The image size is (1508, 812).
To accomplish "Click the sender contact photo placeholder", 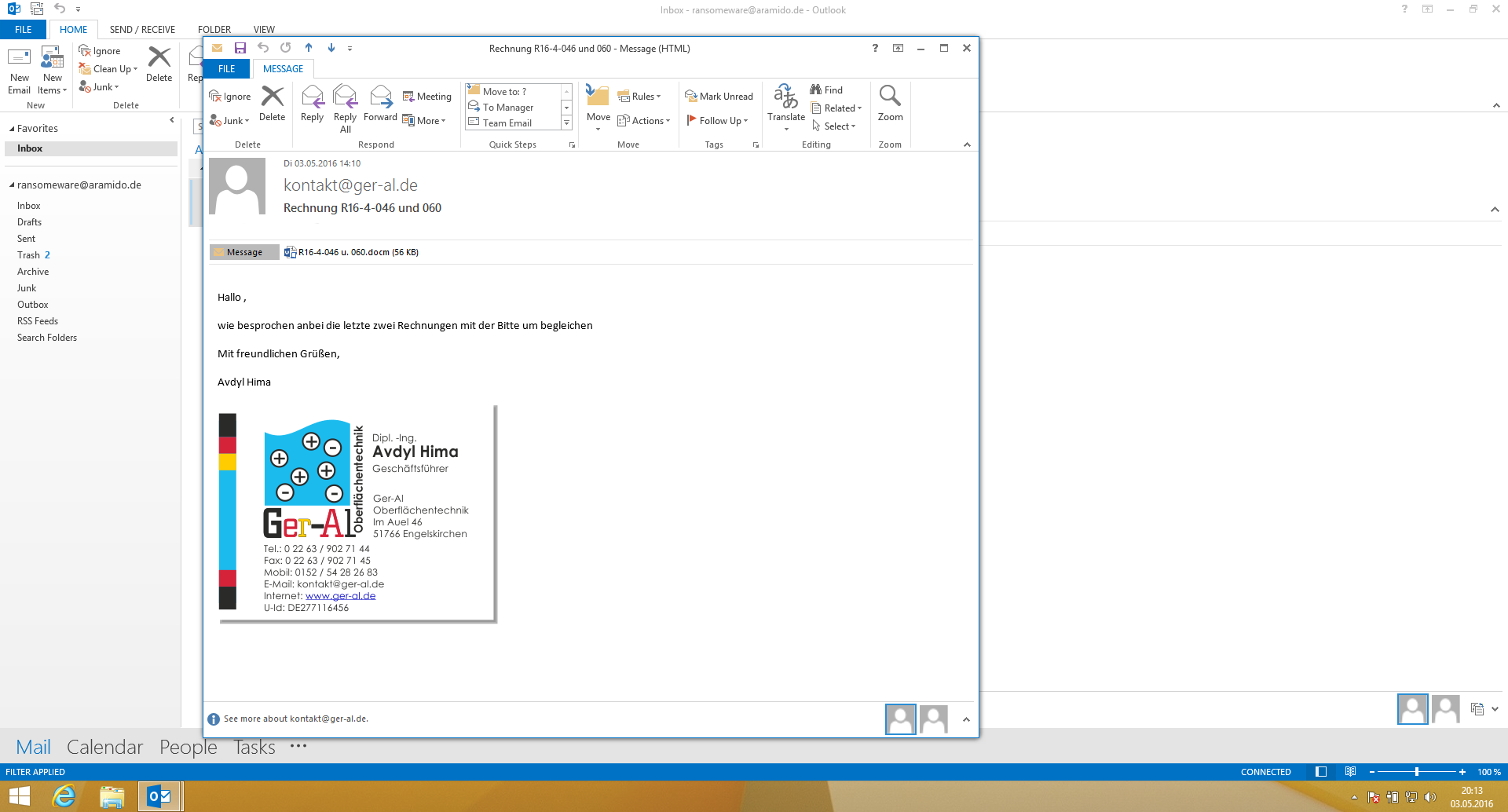I will tap(237, 187).
